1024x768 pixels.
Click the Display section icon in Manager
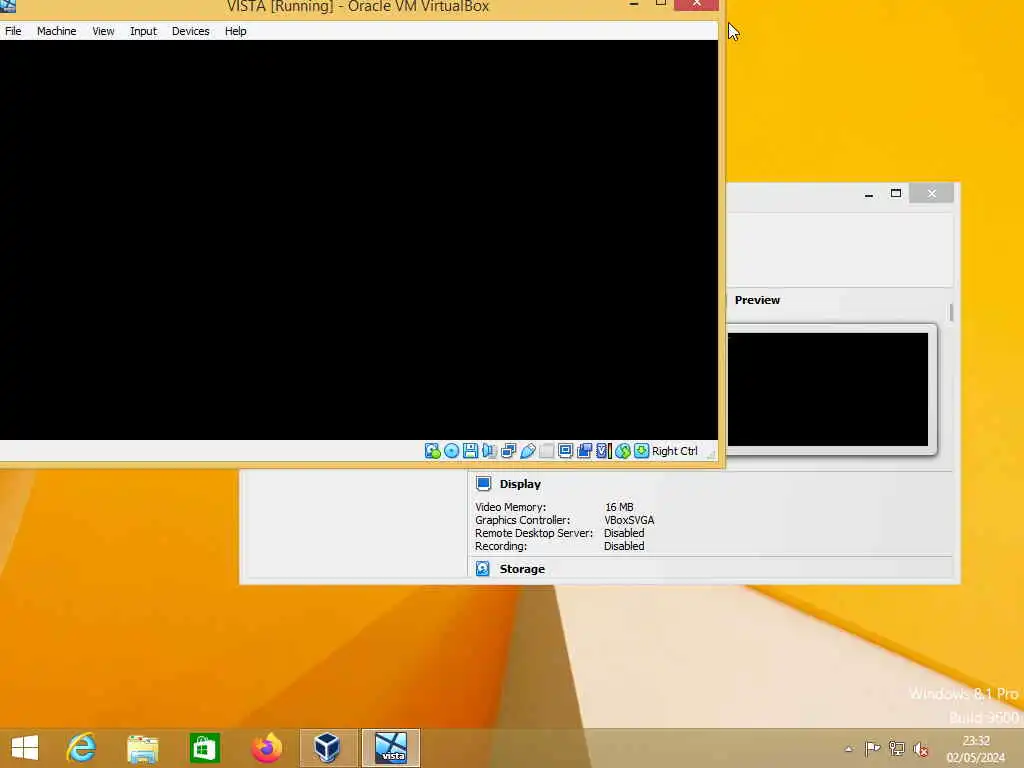[x=483, y=484]
